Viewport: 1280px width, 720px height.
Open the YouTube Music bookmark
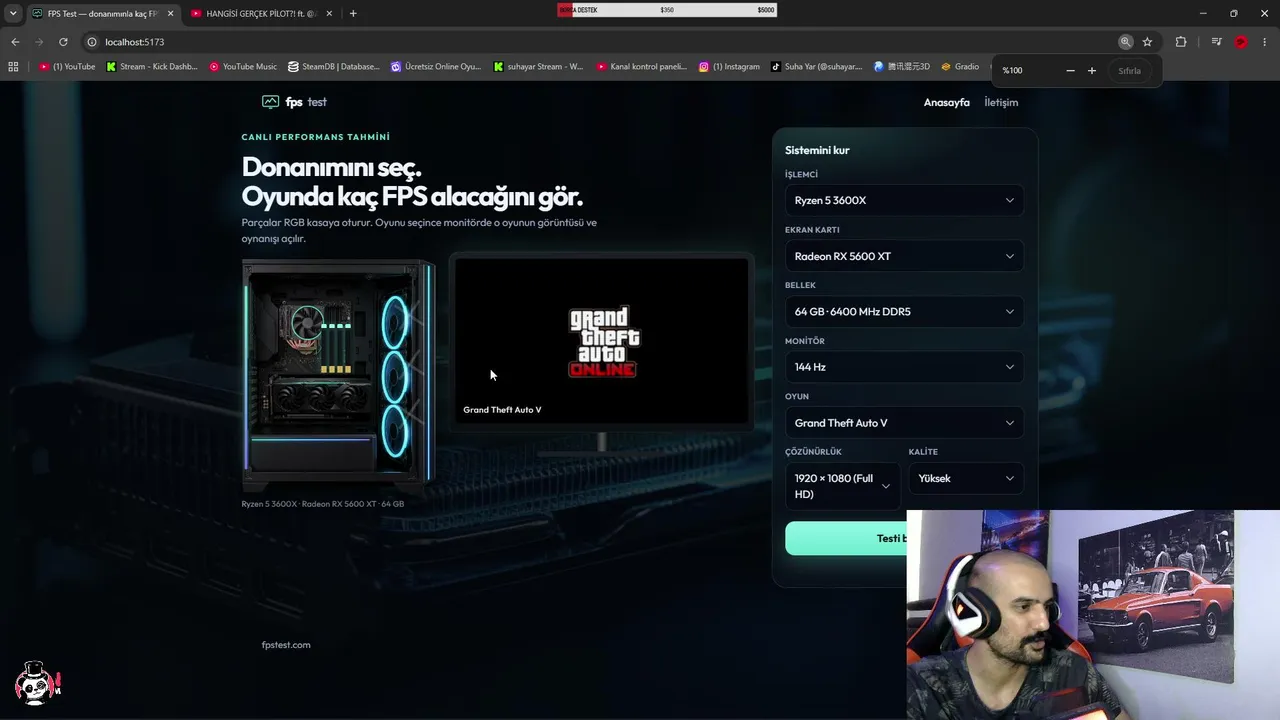point(243,67)
